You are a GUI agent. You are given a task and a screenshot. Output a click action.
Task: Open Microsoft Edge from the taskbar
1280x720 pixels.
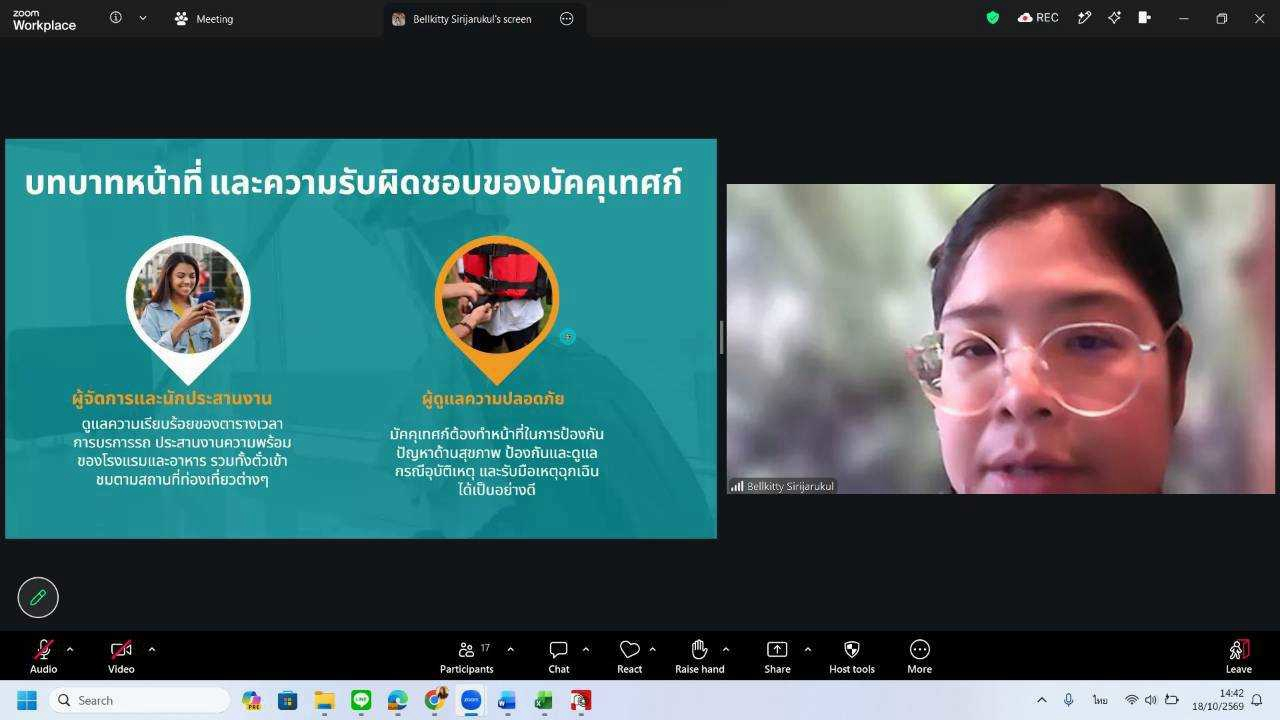397,700
